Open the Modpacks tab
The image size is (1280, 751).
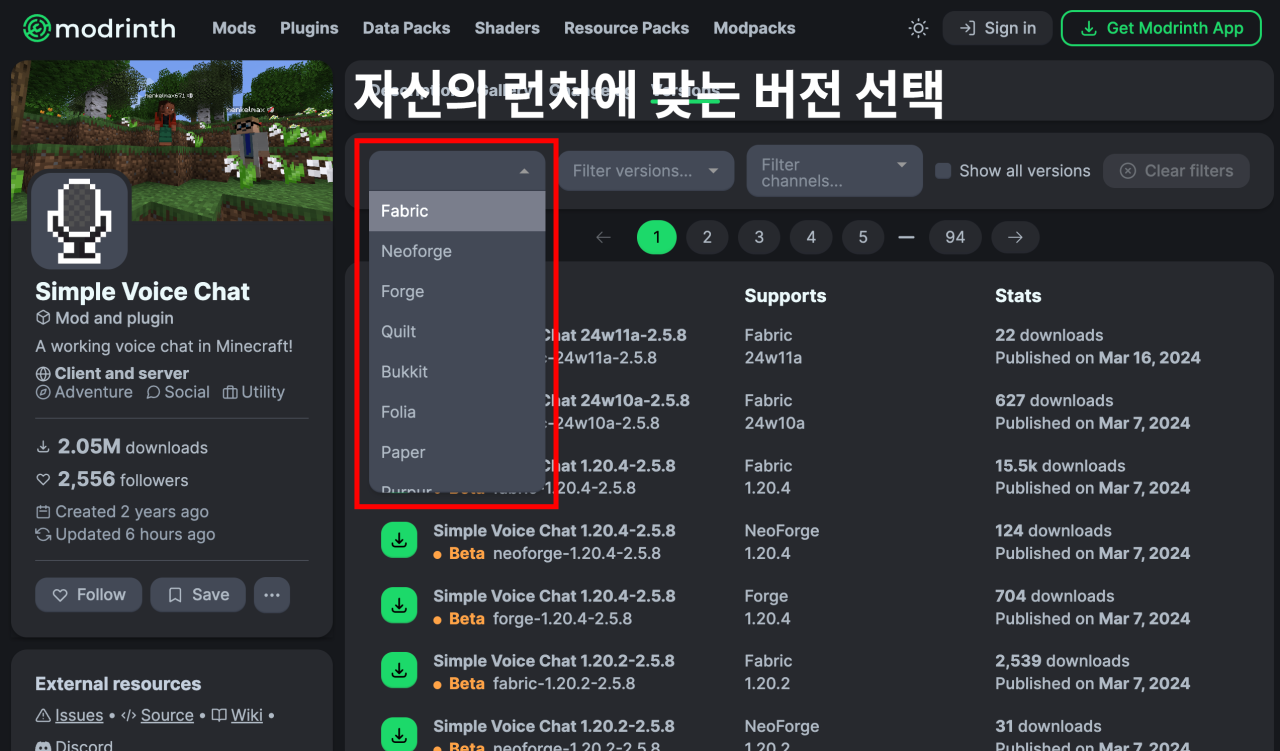[754, 28]
